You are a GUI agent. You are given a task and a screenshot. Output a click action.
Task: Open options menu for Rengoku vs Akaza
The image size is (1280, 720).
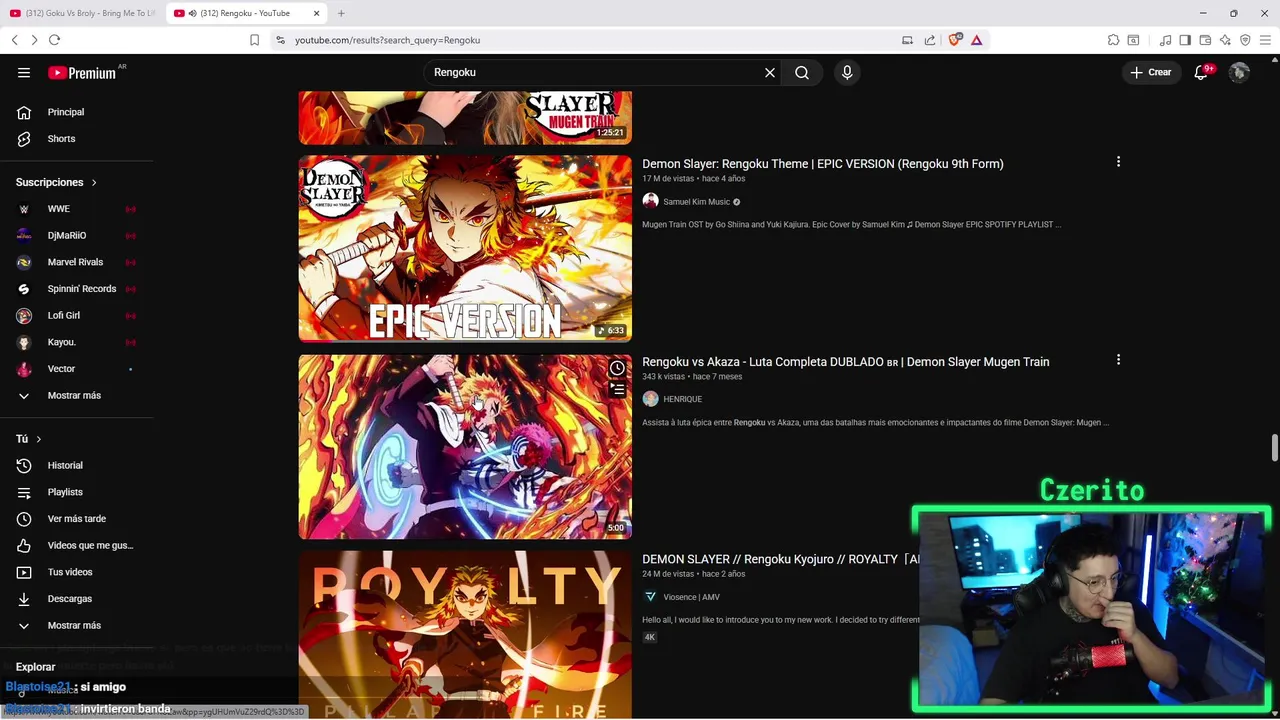[1118, 360]
